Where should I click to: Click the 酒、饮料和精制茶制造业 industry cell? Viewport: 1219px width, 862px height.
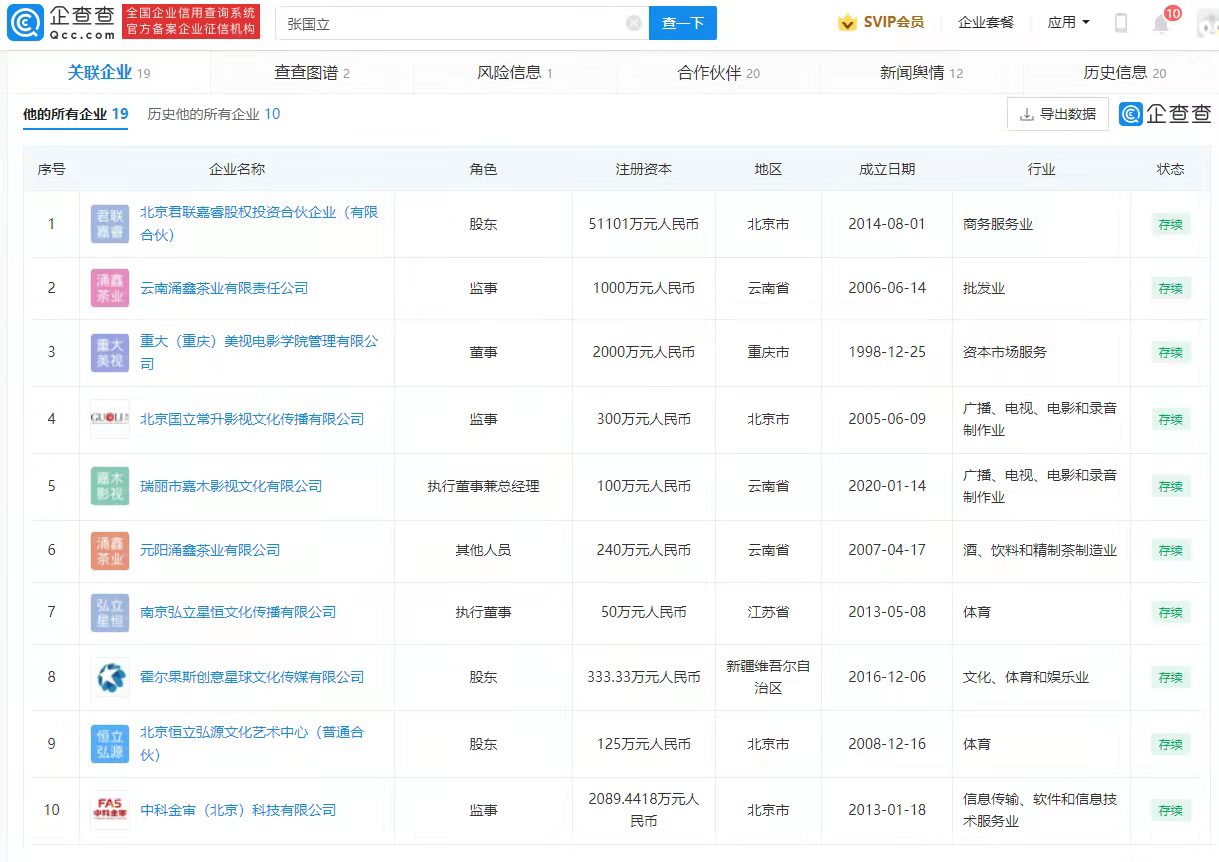click(x=1040, y=550)
